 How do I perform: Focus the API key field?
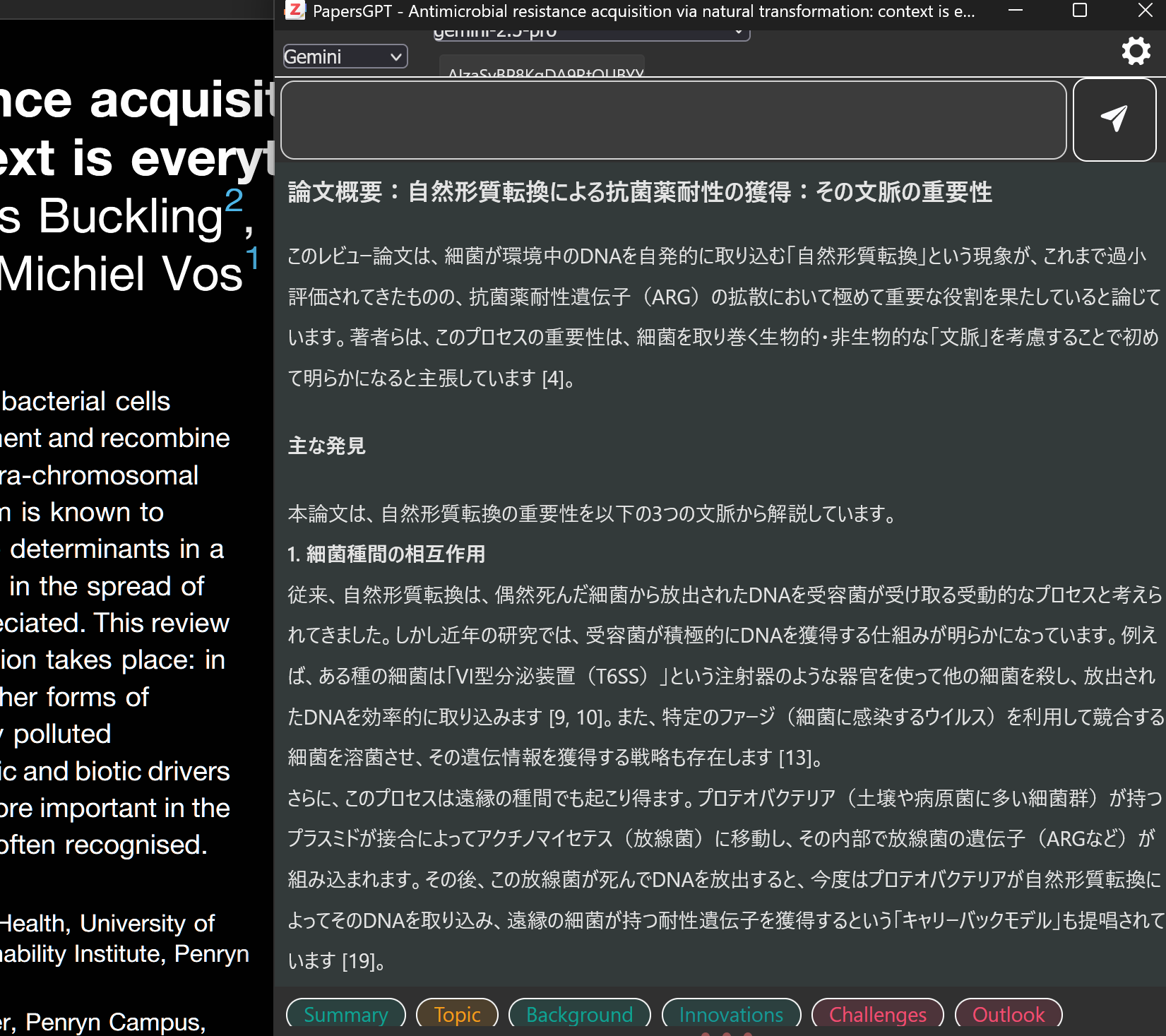click(x=542, y=68)
